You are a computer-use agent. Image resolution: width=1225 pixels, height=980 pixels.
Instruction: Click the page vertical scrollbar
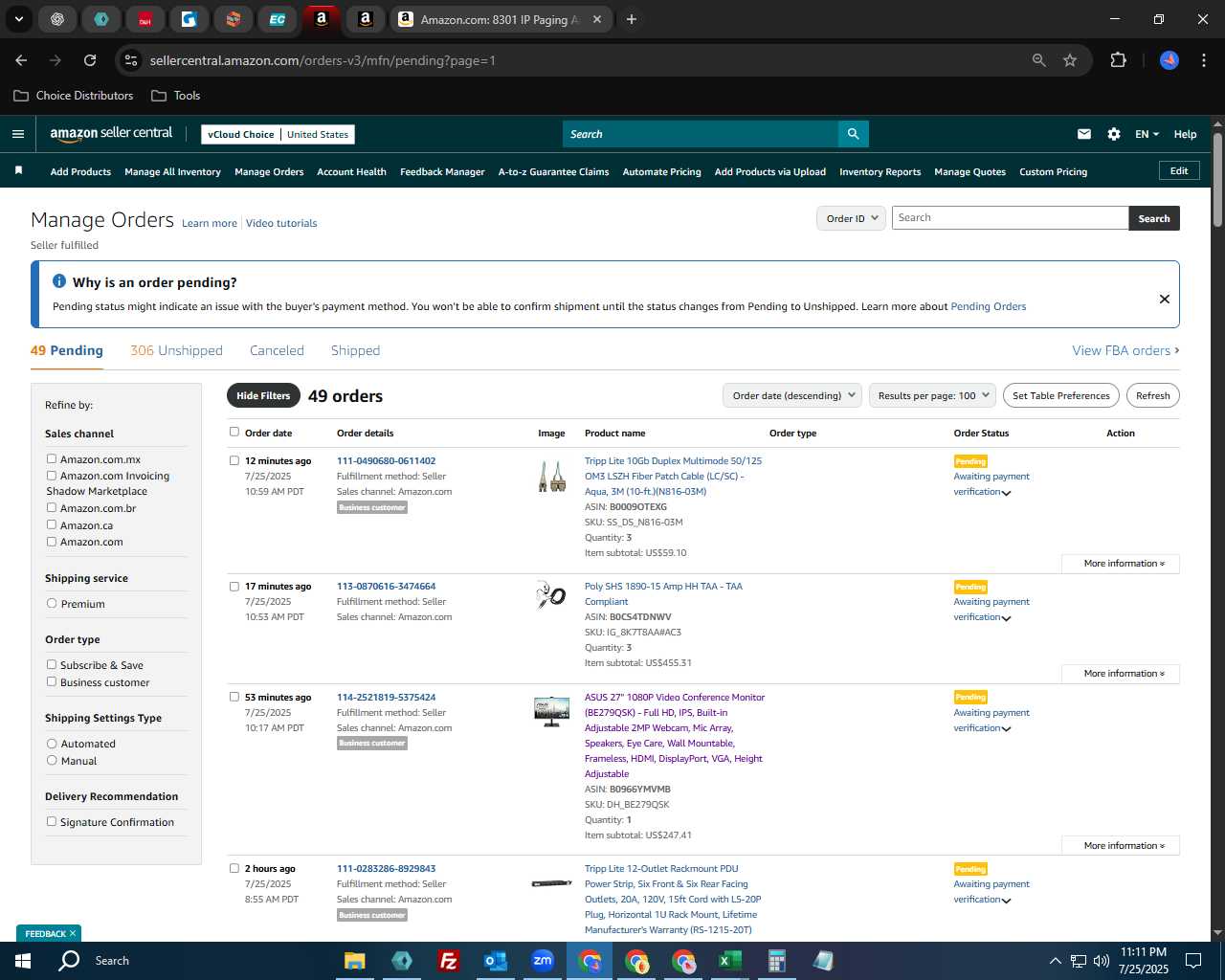(1217, 178)
